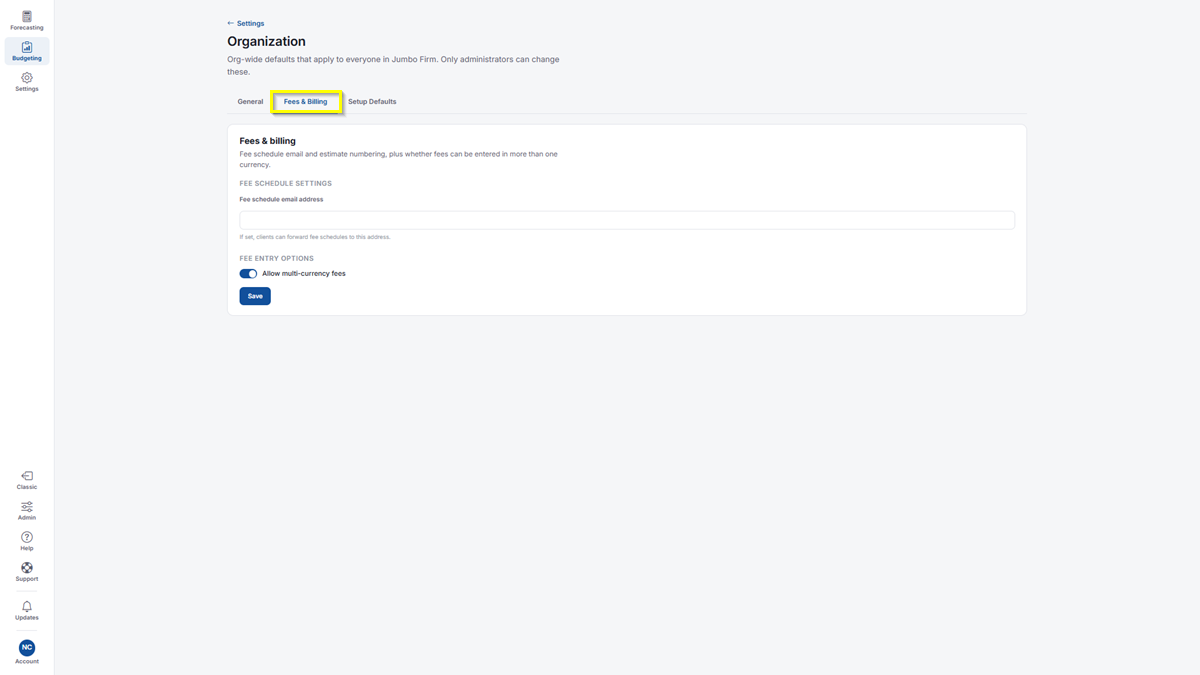Select the Fees & Billing tab
The height and width of the screenshot is (675, 1200).
click(x=306, y=102)
